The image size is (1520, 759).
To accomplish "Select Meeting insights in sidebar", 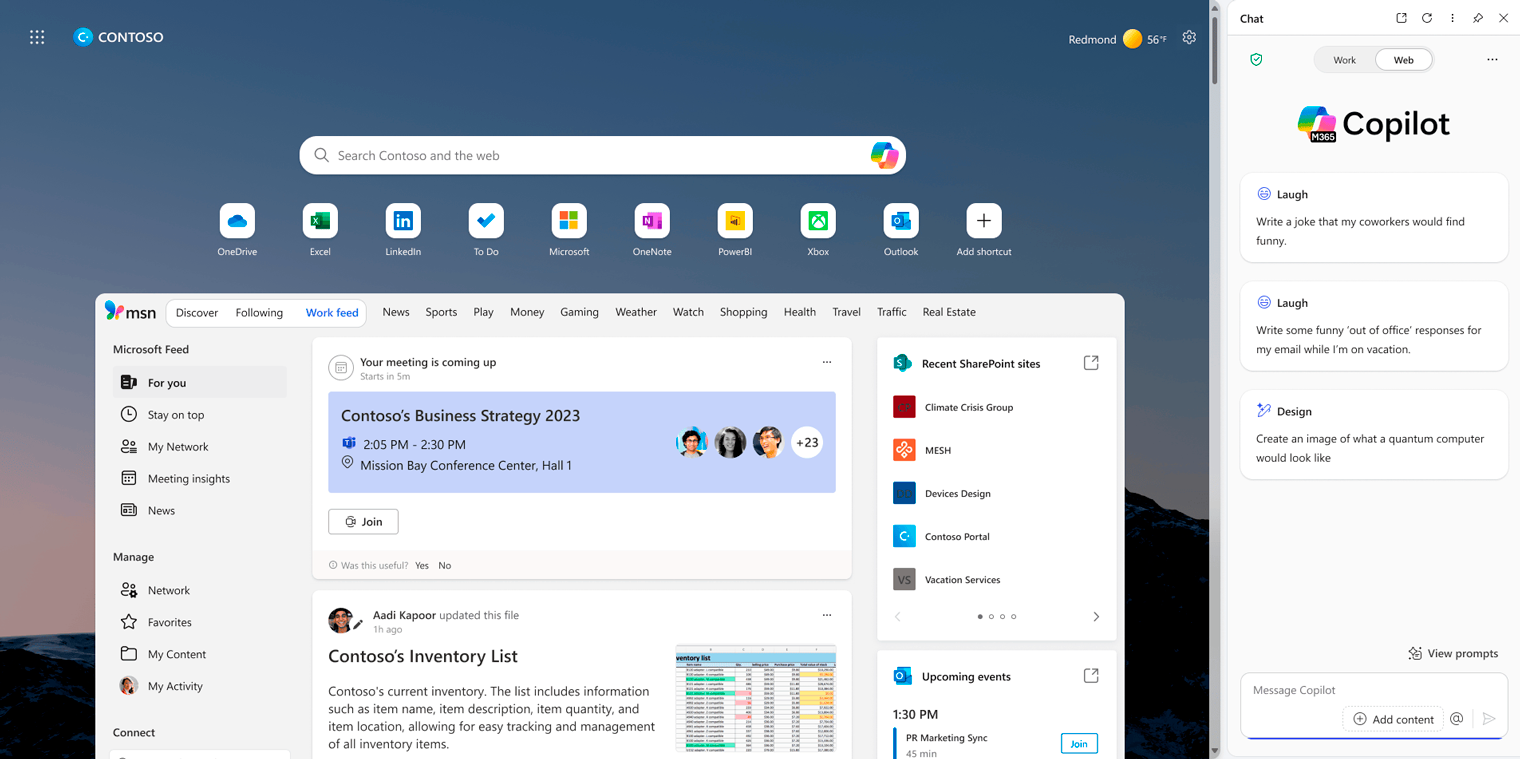I will (199, 478).
